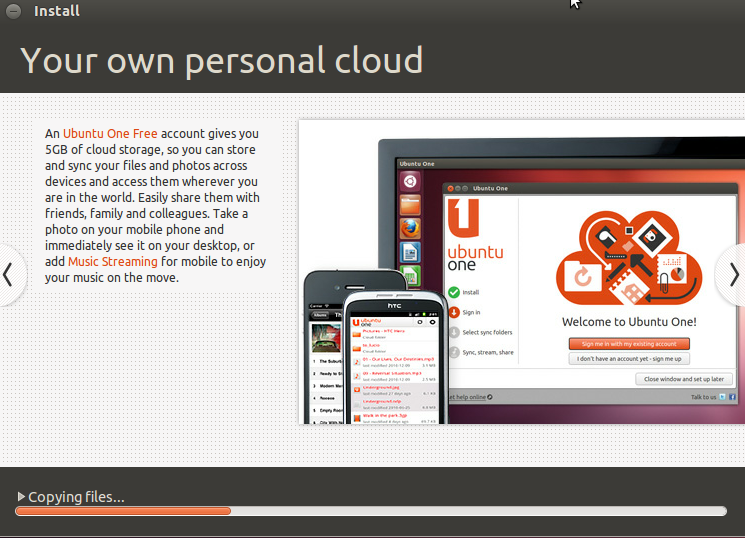Go to the previous slide arrow

(x=9, y=275)
